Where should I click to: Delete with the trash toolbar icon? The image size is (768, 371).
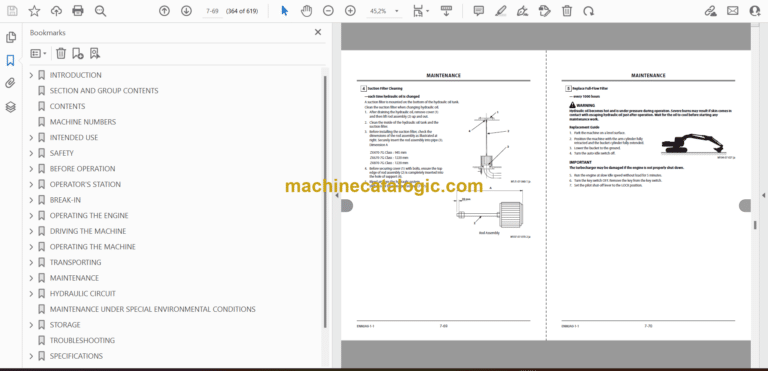click(x=567, y=11)
